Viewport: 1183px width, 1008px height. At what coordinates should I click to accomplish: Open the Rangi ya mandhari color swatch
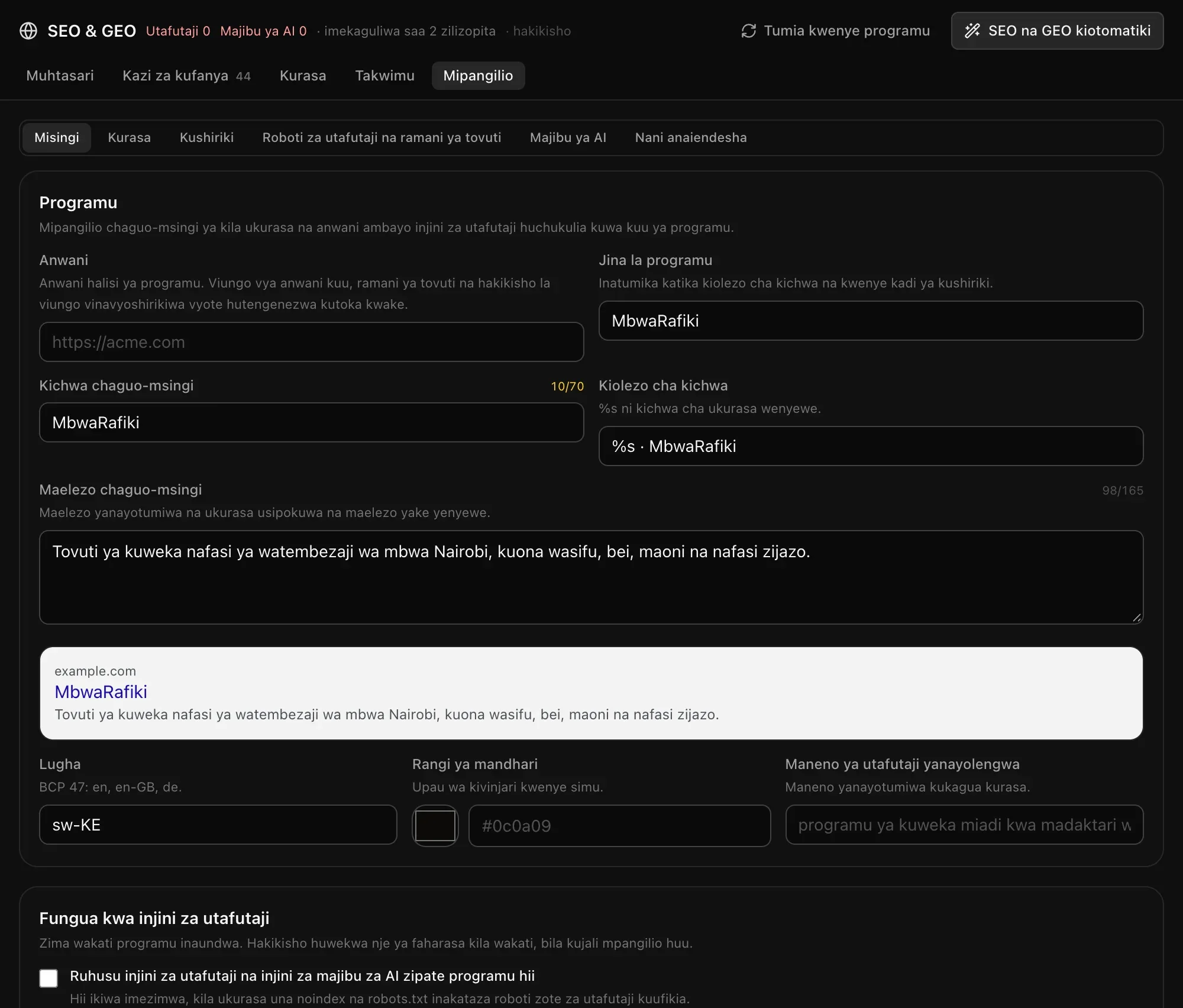pos(435,825)
